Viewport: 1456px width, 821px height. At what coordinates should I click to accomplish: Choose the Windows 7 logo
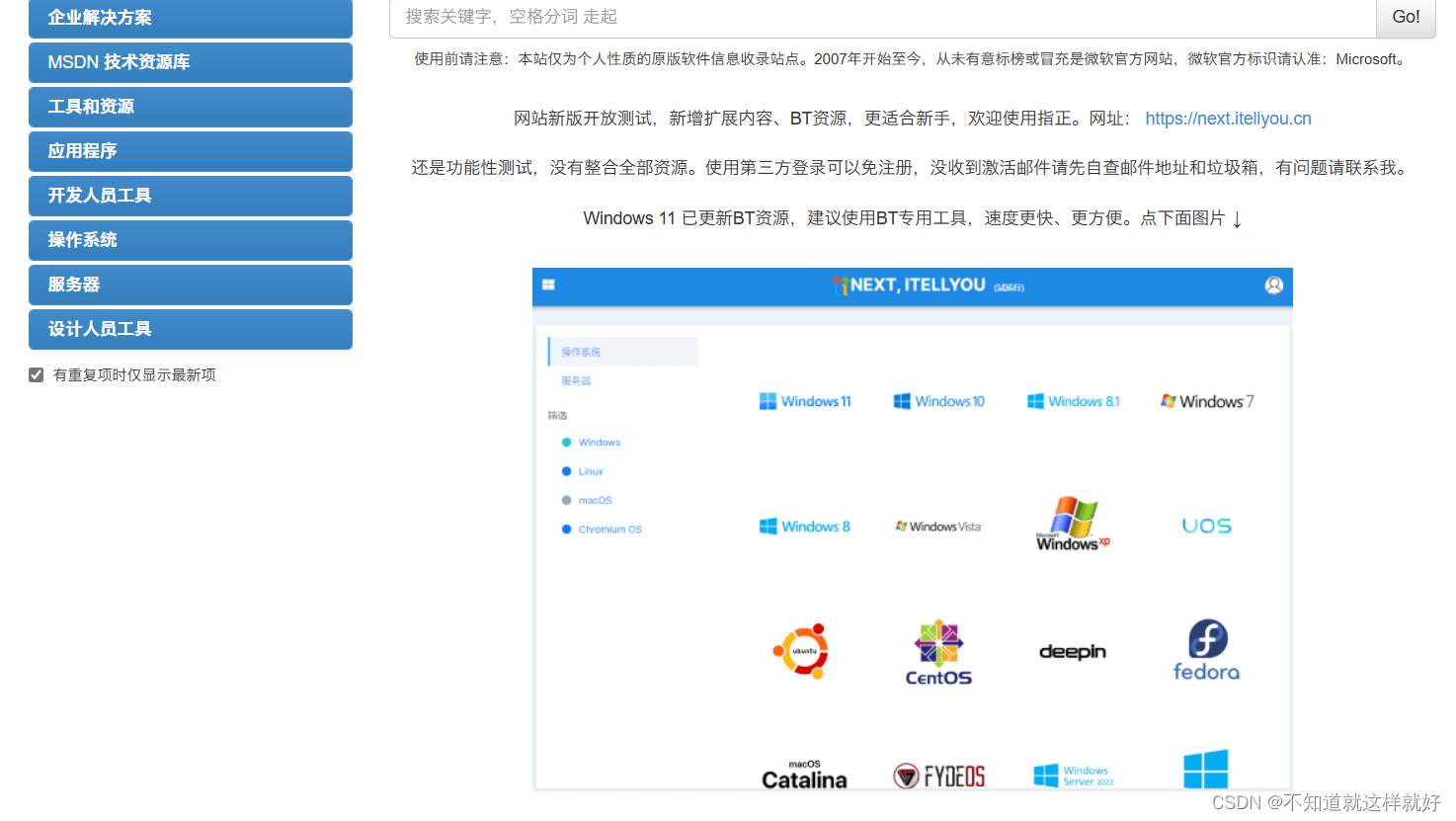point(1207,401)
